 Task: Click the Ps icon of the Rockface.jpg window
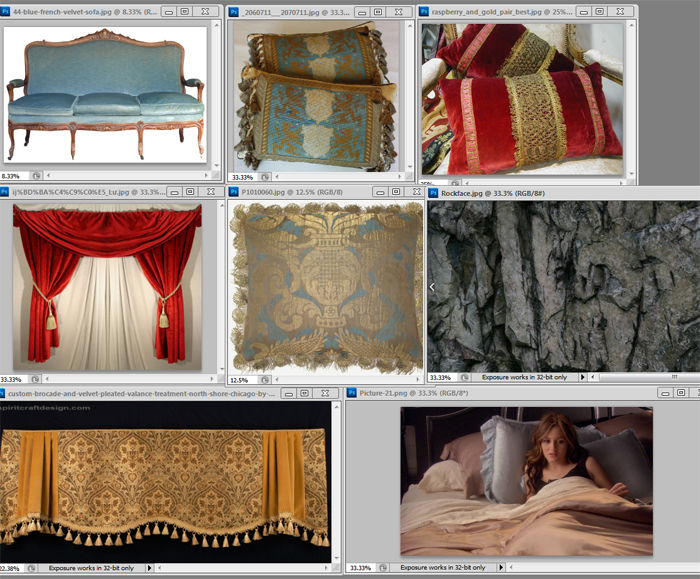(x=433, y=193)
